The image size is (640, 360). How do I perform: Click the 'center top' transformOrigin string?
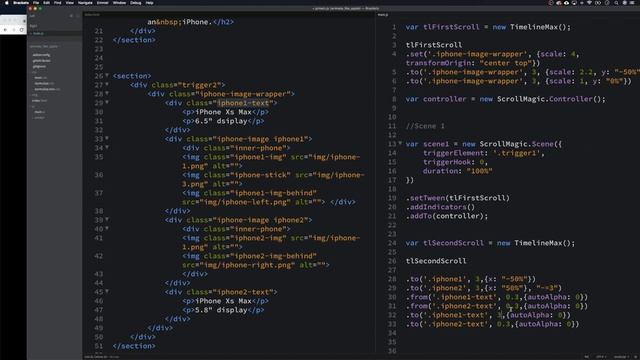505,63
